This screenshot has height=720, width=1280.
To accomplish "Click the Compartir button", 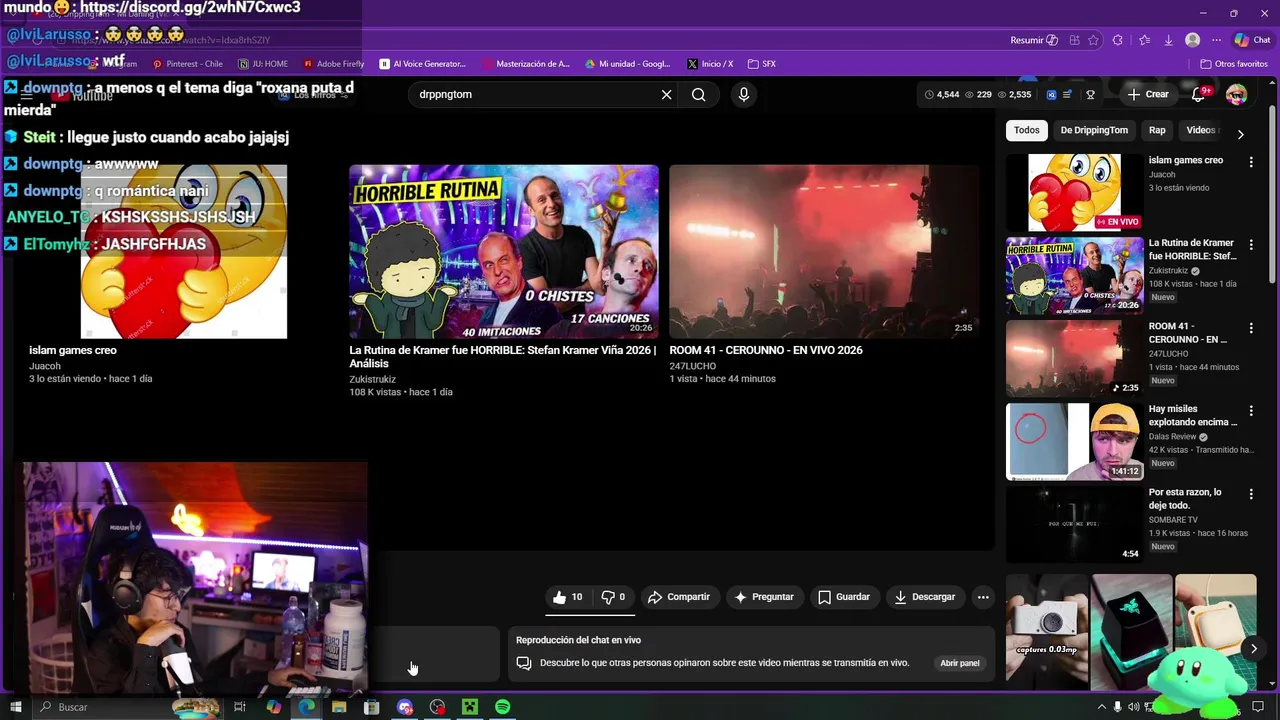I will tap(678, 597).
